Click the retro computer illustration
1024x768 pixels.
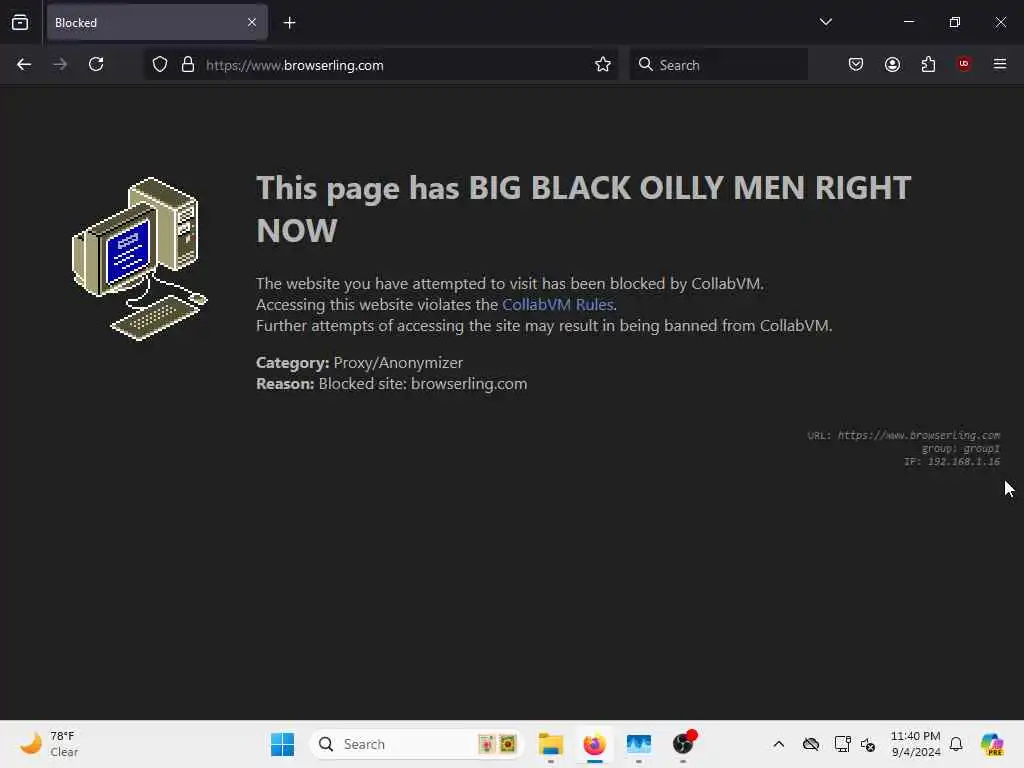coord(139,259)
